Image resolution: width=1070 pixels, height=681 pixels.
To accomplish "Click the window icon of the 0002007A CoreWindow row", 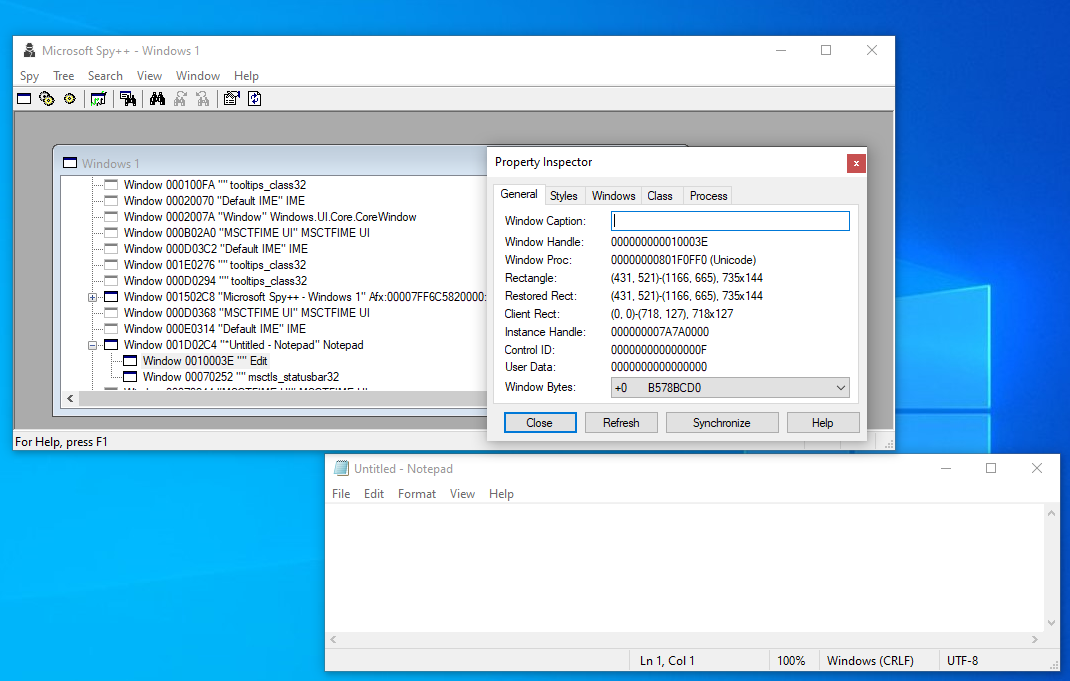I will pos(111,217).
